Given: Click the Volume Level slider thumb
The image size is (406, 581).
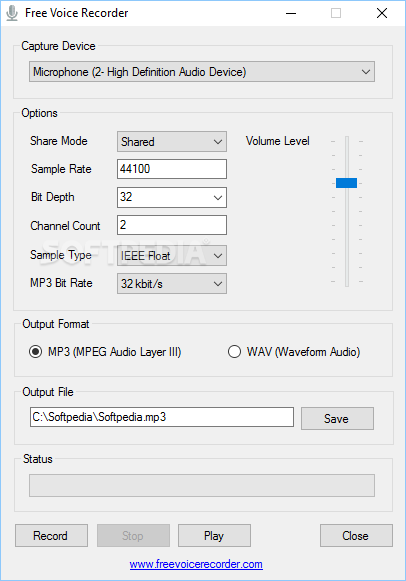Looking at the screenshot, I should pos(346,183).
